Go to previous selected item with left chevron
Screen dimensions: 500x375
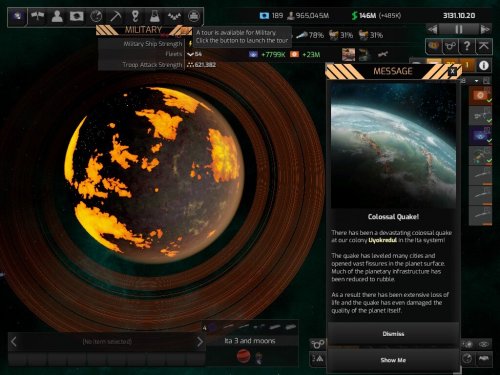pyautogui.click(x=14, y=341)
